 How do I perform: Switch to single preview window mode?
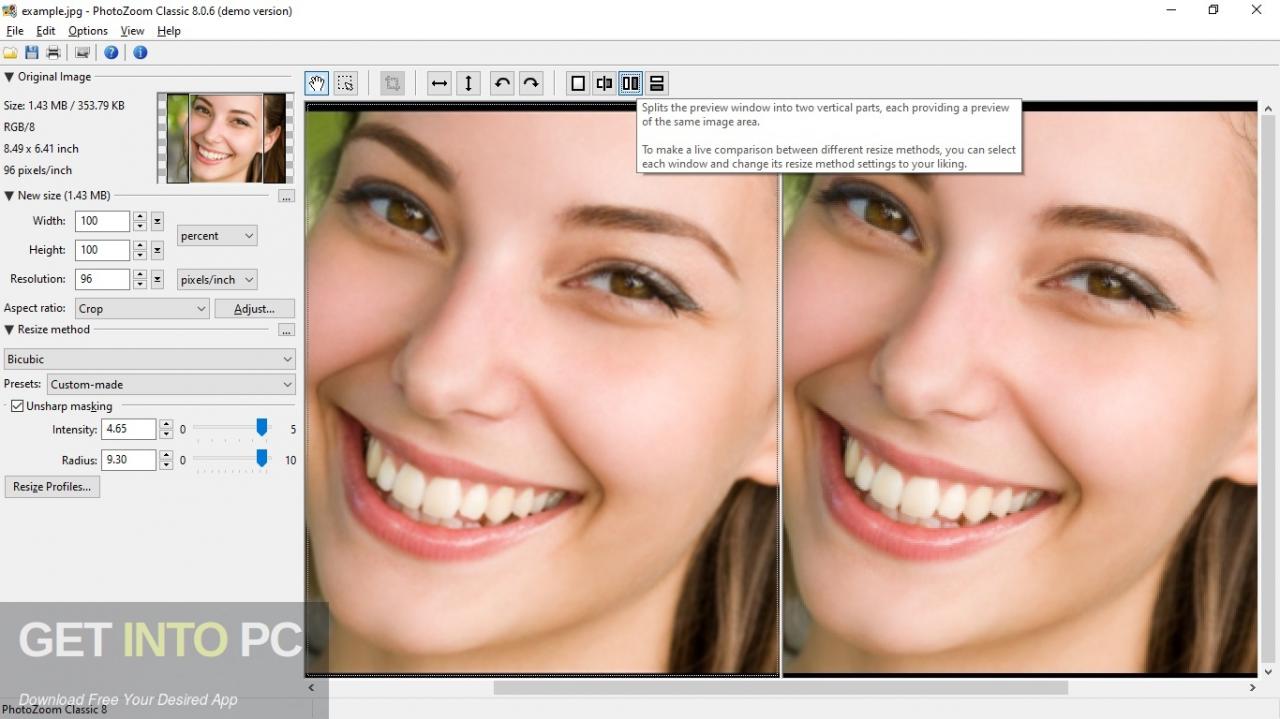577,83
